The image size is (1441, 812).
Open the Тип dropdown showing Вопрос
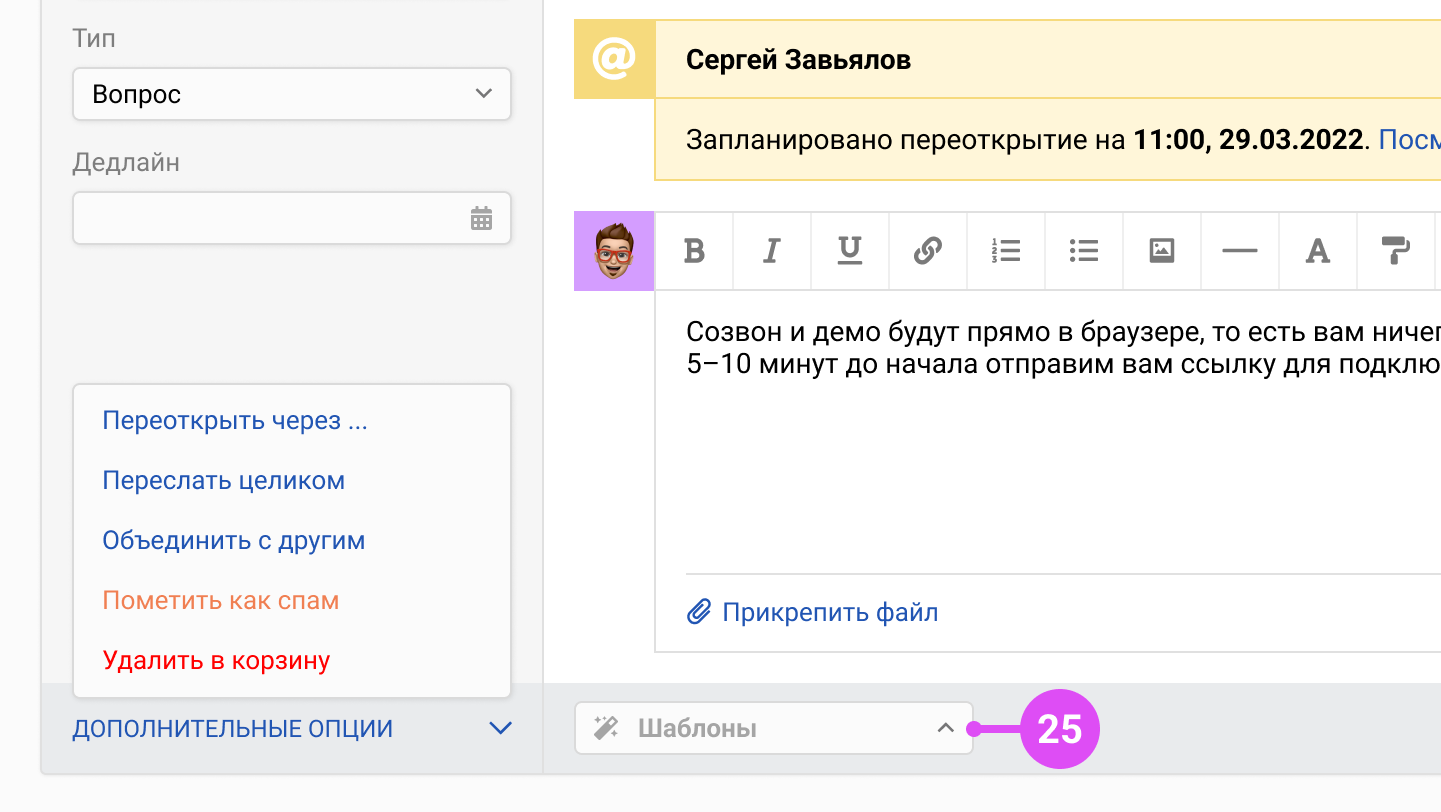pos(291,94)
